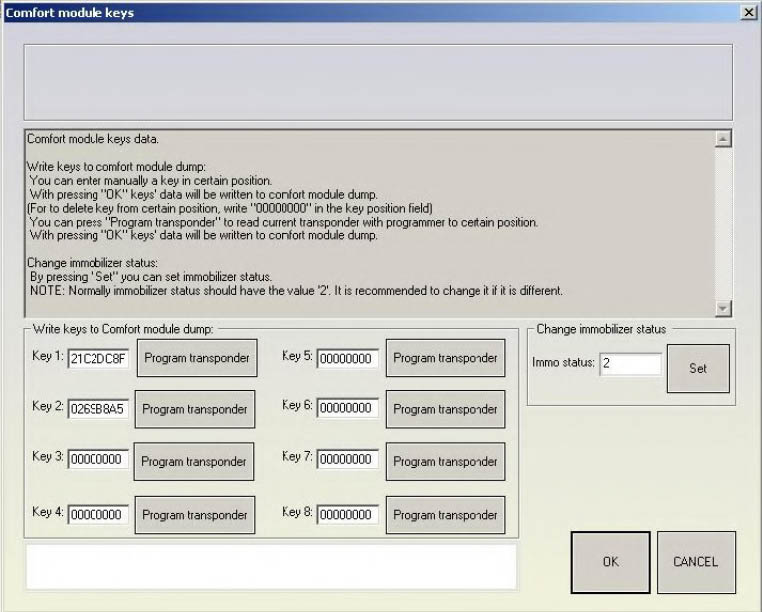Click scroll down arrow in info text
The height and width of the screenshot is (612, 762).
tap(724, 309)
